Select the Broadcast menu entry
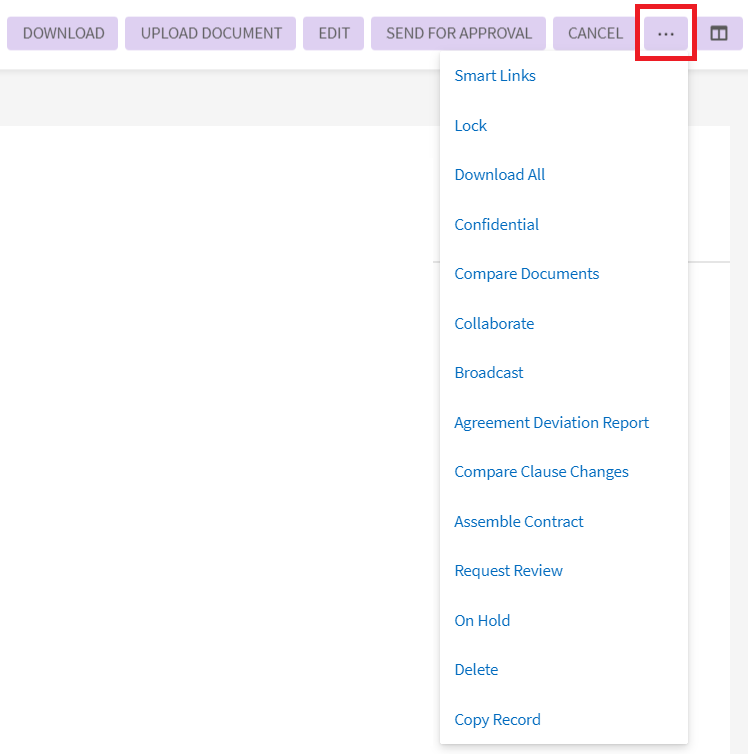Image resolution: width=748 pixels, height=754 pixels. pos(489,373)
